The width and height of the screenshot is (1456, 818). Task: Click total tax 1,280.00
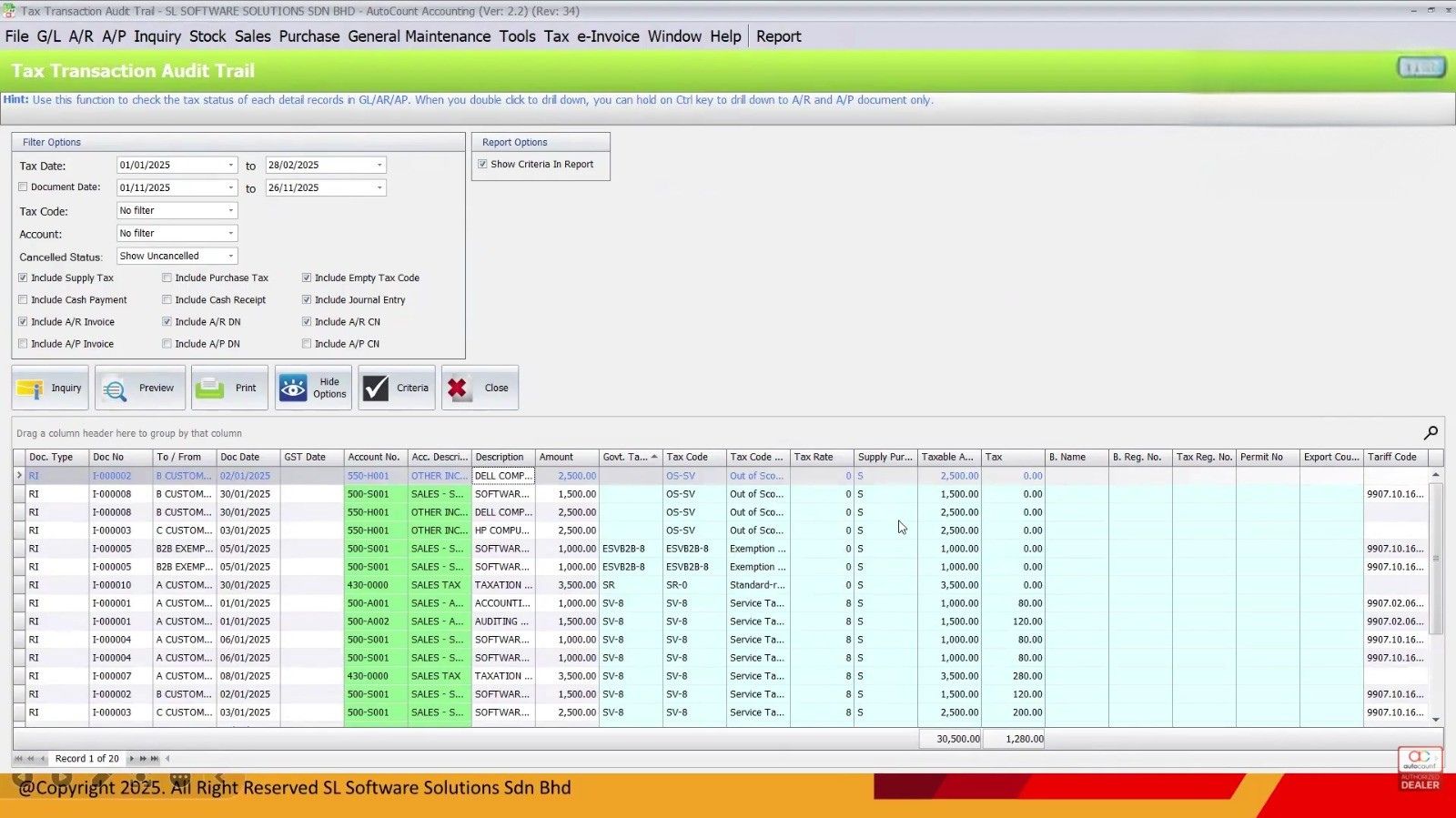[x=1014, y=739]
